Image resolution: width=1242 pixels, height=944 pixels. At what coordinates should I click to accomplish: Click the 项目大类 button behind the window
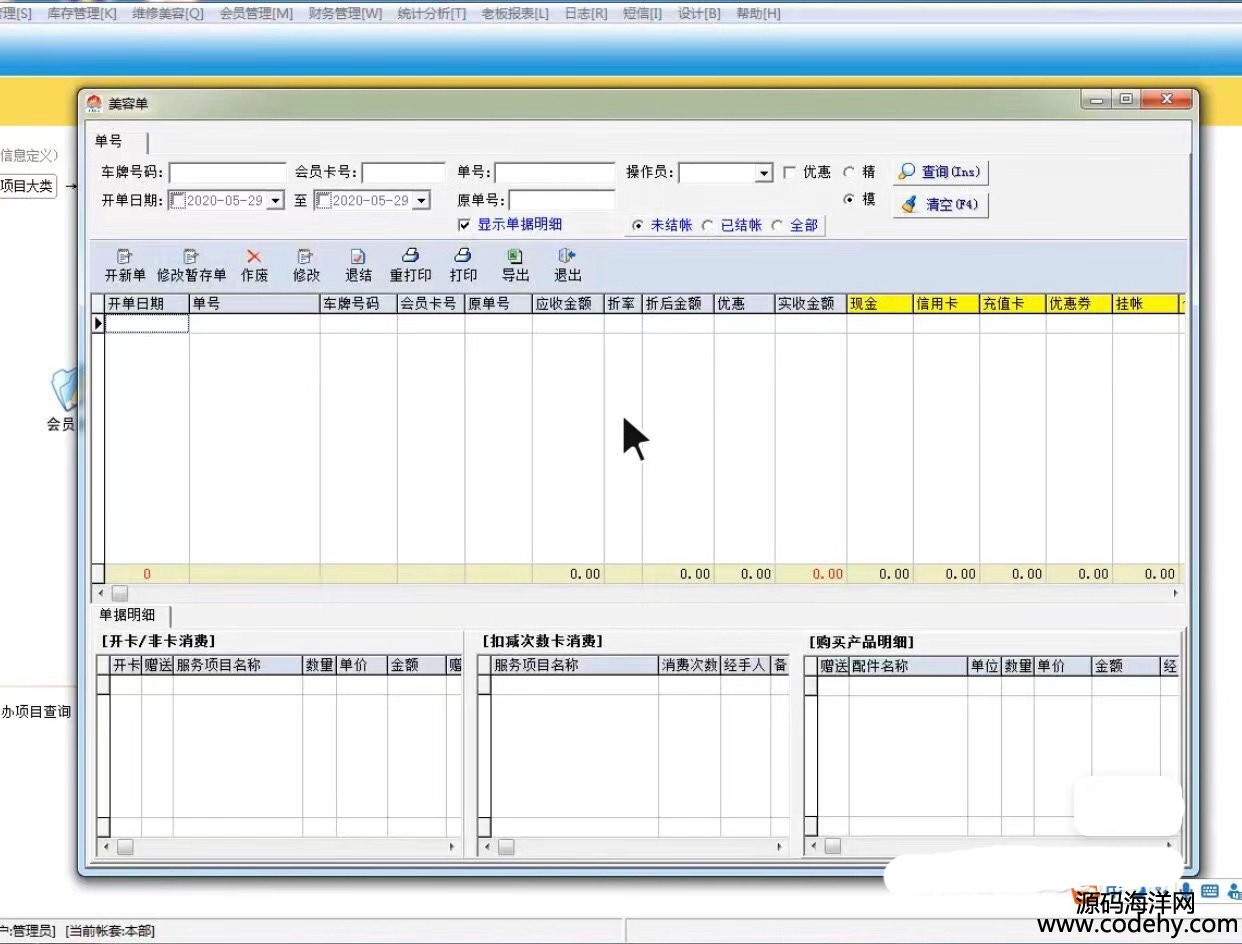(x=28, y=186)
